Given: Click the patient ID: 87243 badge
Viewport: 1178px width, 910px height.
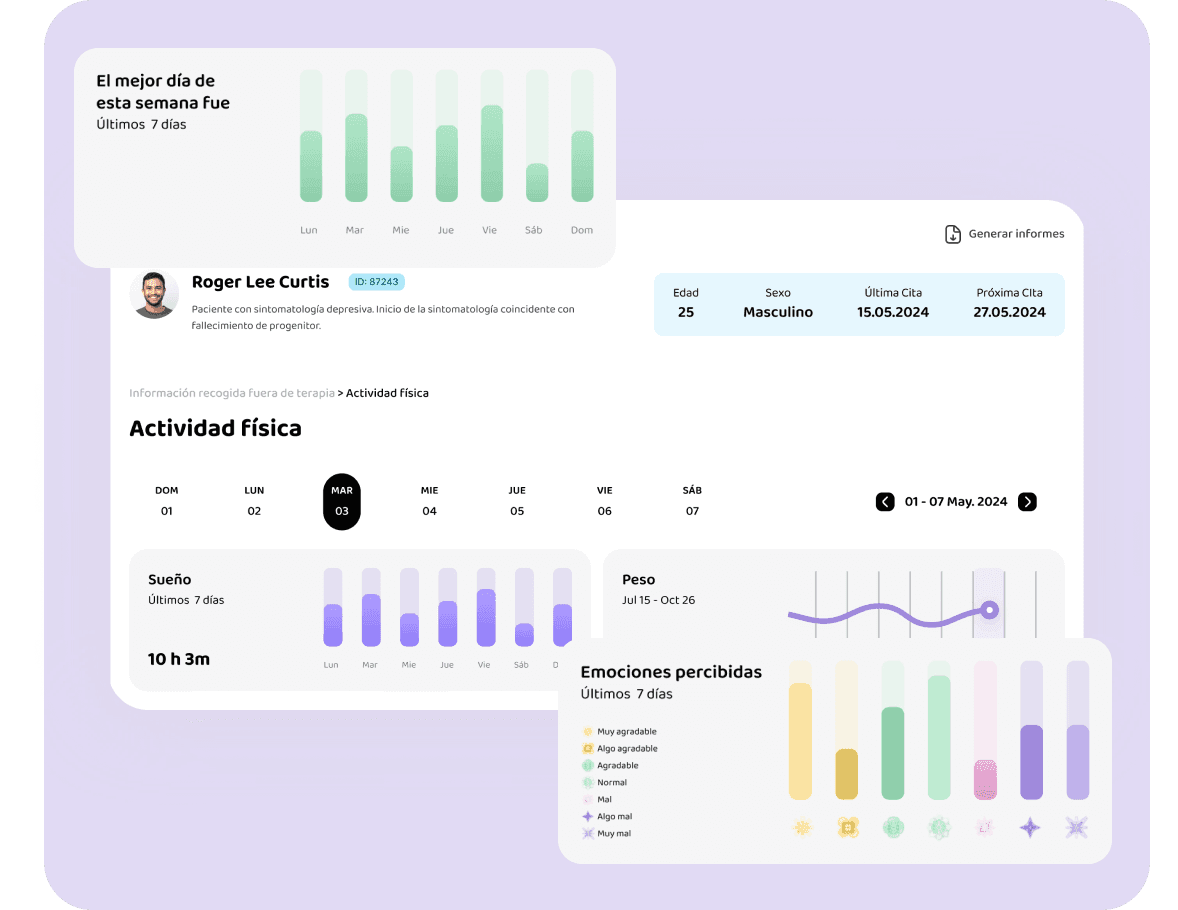Looking at the screenshot, I should pyautogui.click(x=377, y=282).
